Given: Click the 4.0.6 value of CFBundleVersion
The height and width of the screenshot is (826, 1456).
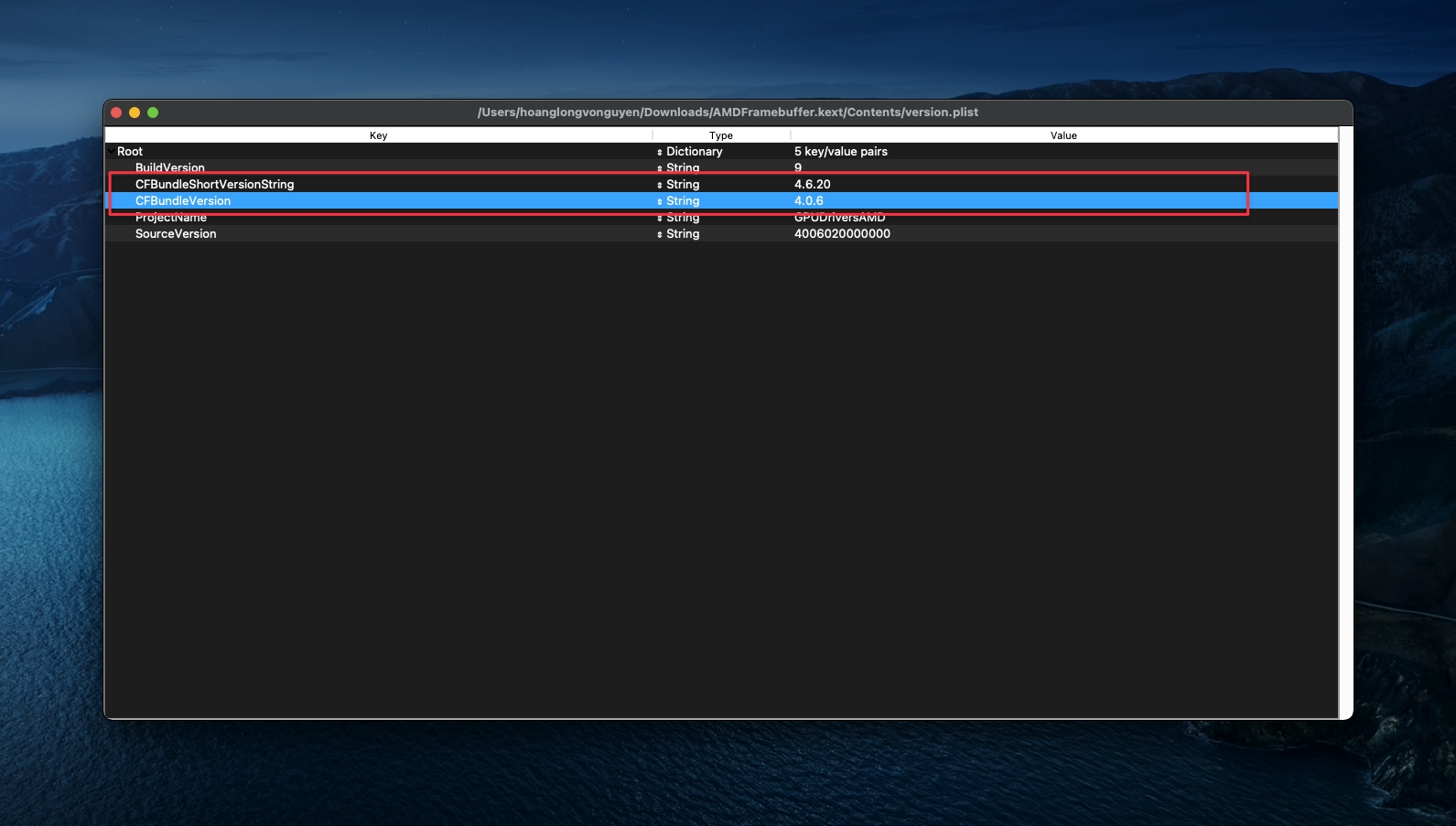Looking at the screenshot, I should 809,201.
